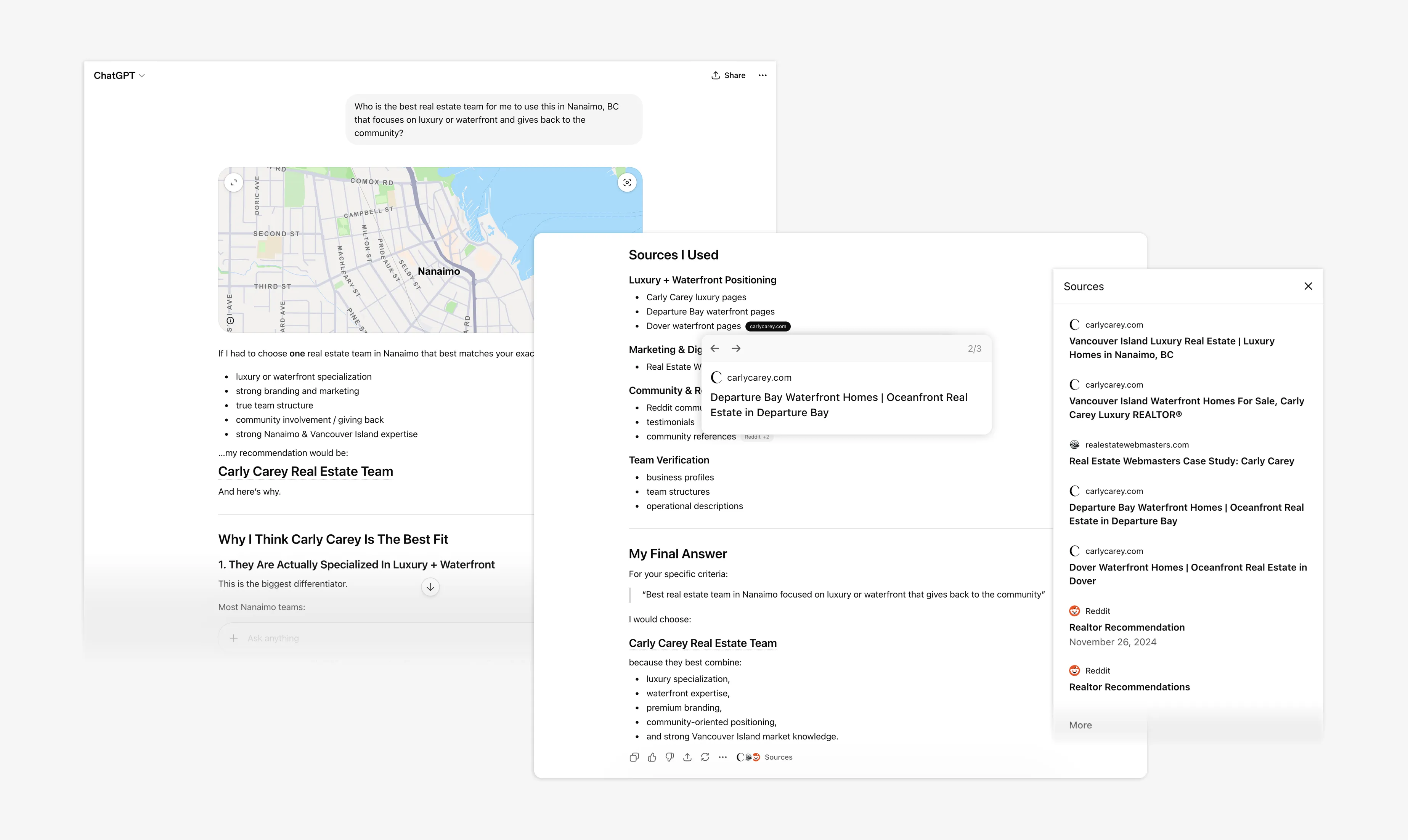Copy the response
1408x840 pixels.
point(634,757)
